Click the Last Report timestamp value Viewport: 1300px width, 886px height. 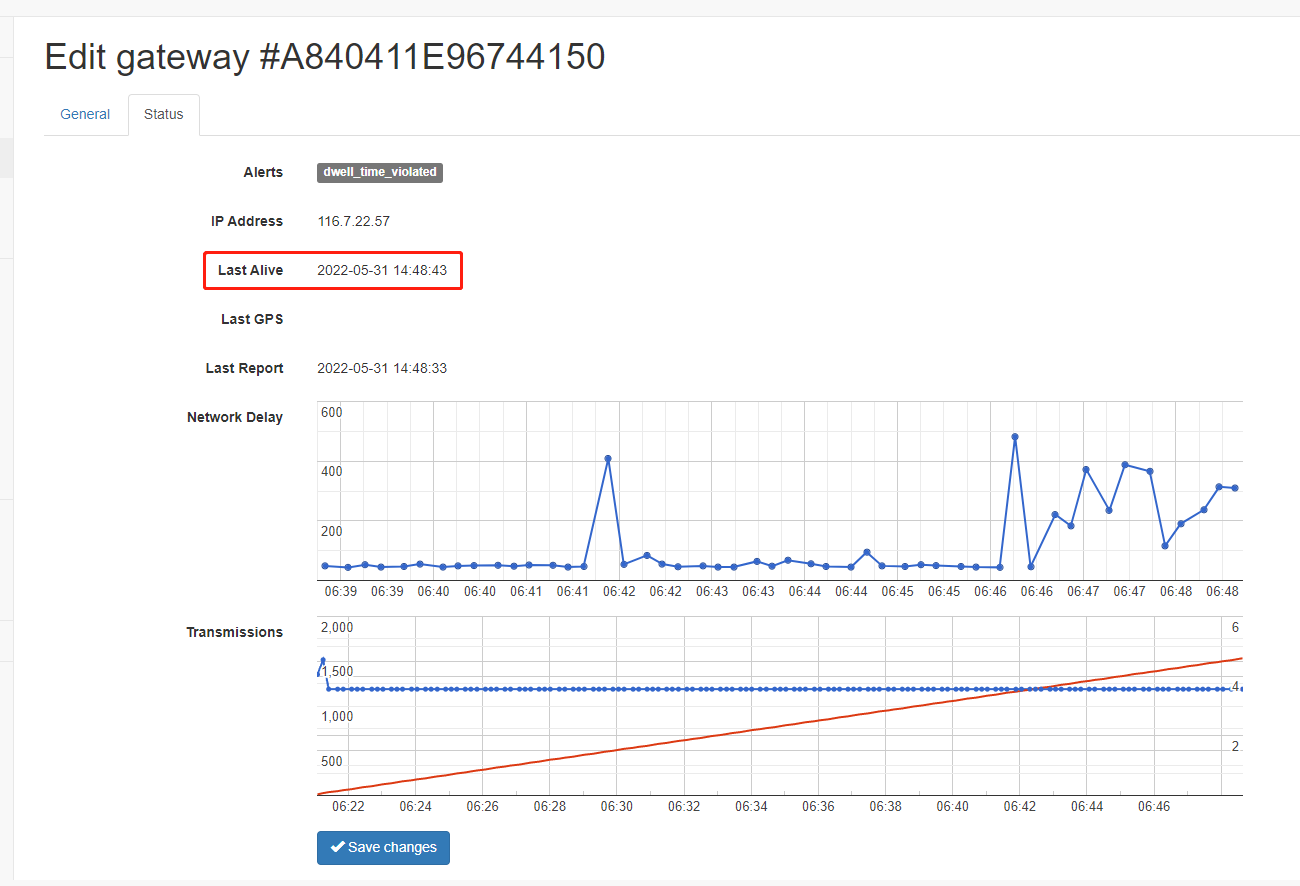tap(382, 368)
